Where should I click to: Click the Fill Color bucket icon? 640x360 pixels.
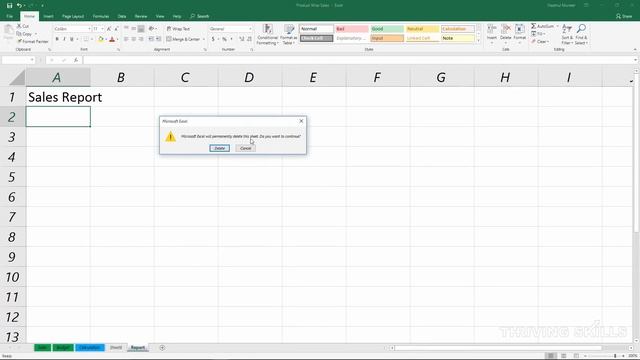[100, 39]
